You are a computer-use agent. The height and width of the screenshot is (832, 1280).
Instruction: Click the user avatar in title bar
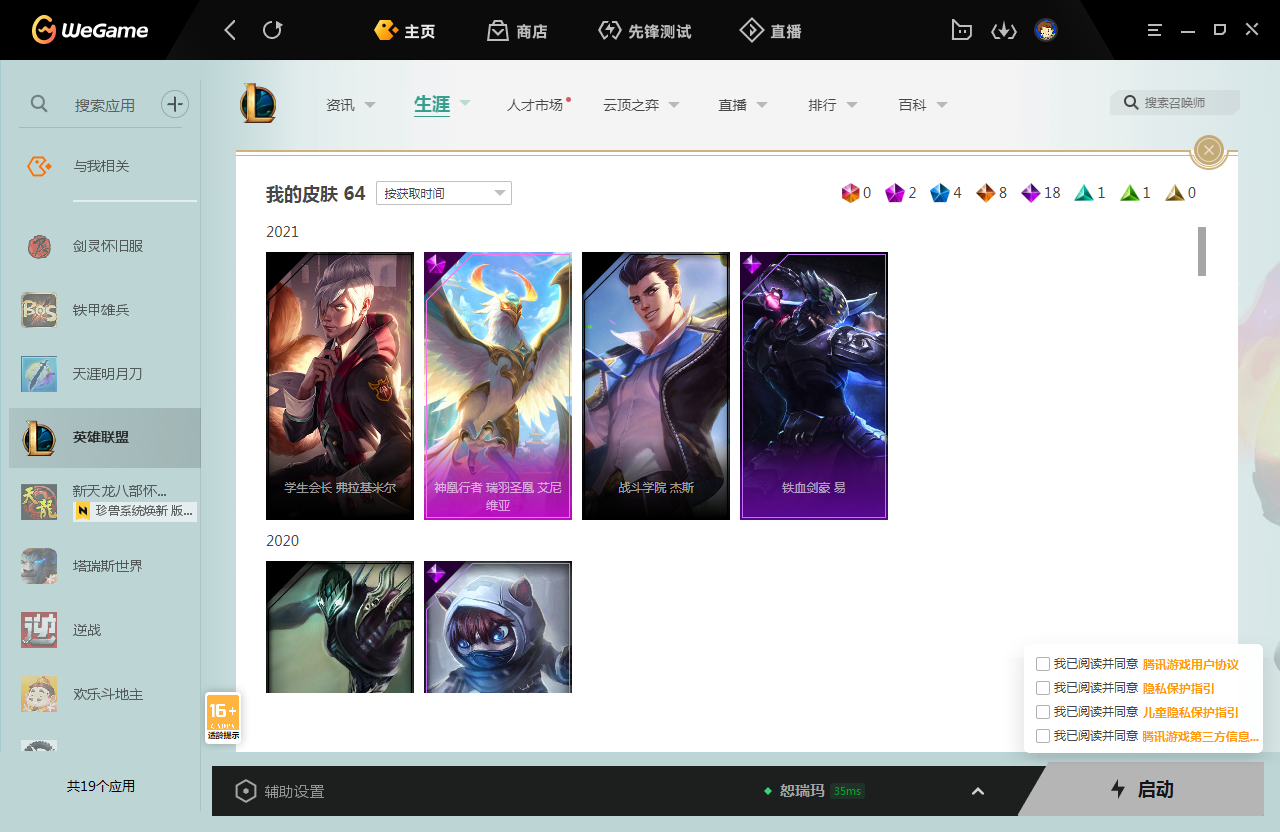click(1046, 30)
